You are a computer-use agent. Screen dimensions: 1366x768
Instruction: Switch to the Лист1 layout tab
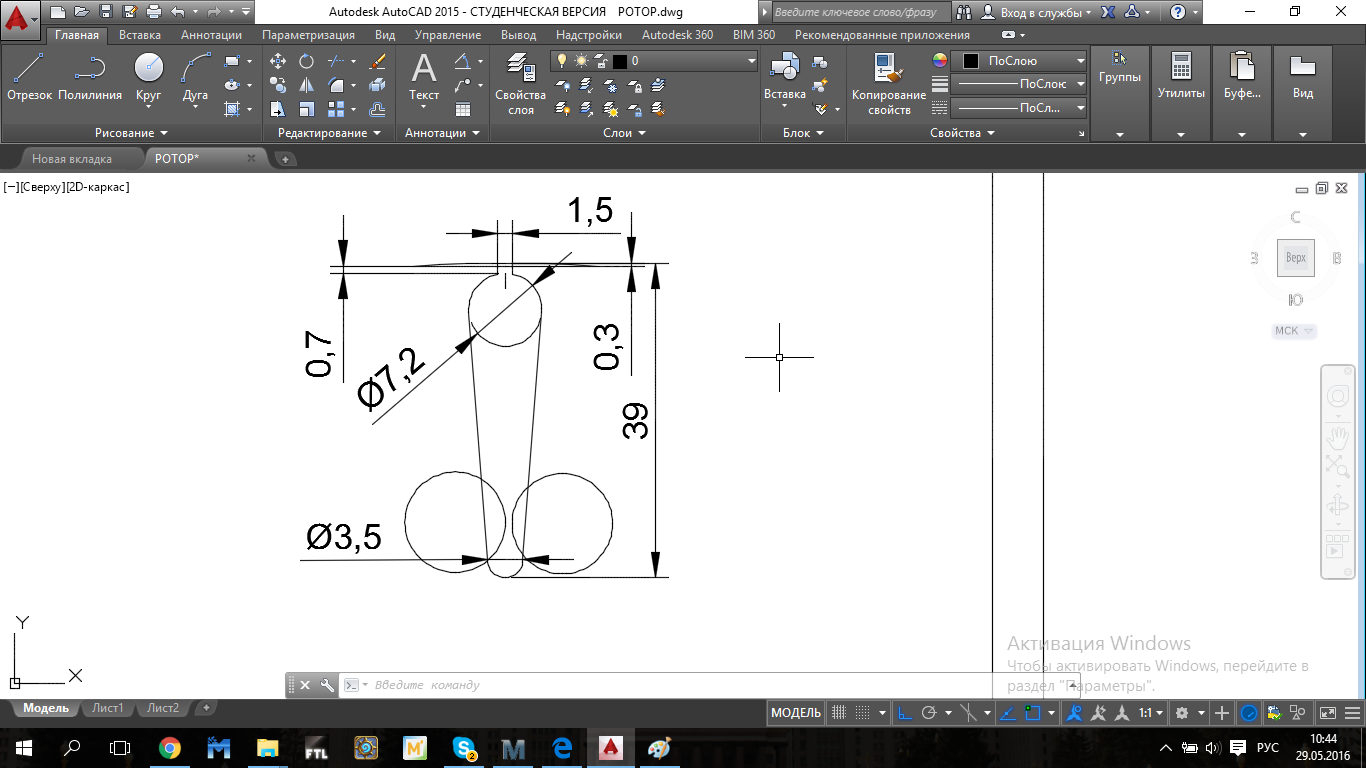[x=108, y=708]
